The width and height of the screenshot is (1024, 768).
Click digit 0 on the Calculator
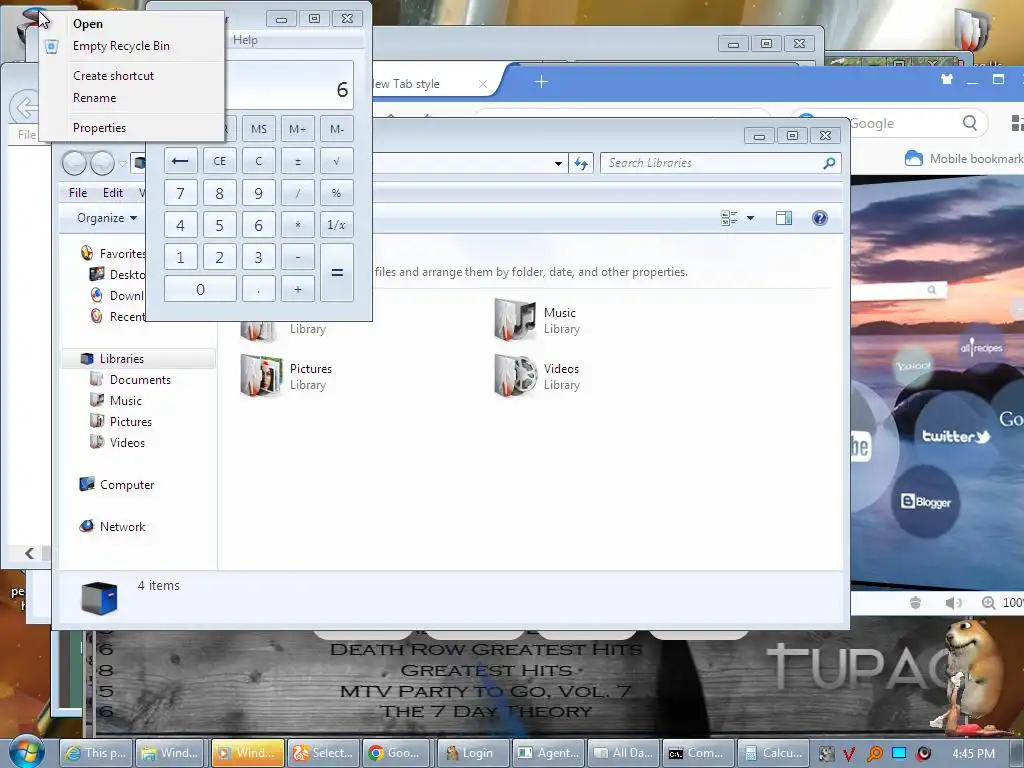(200, 289)
